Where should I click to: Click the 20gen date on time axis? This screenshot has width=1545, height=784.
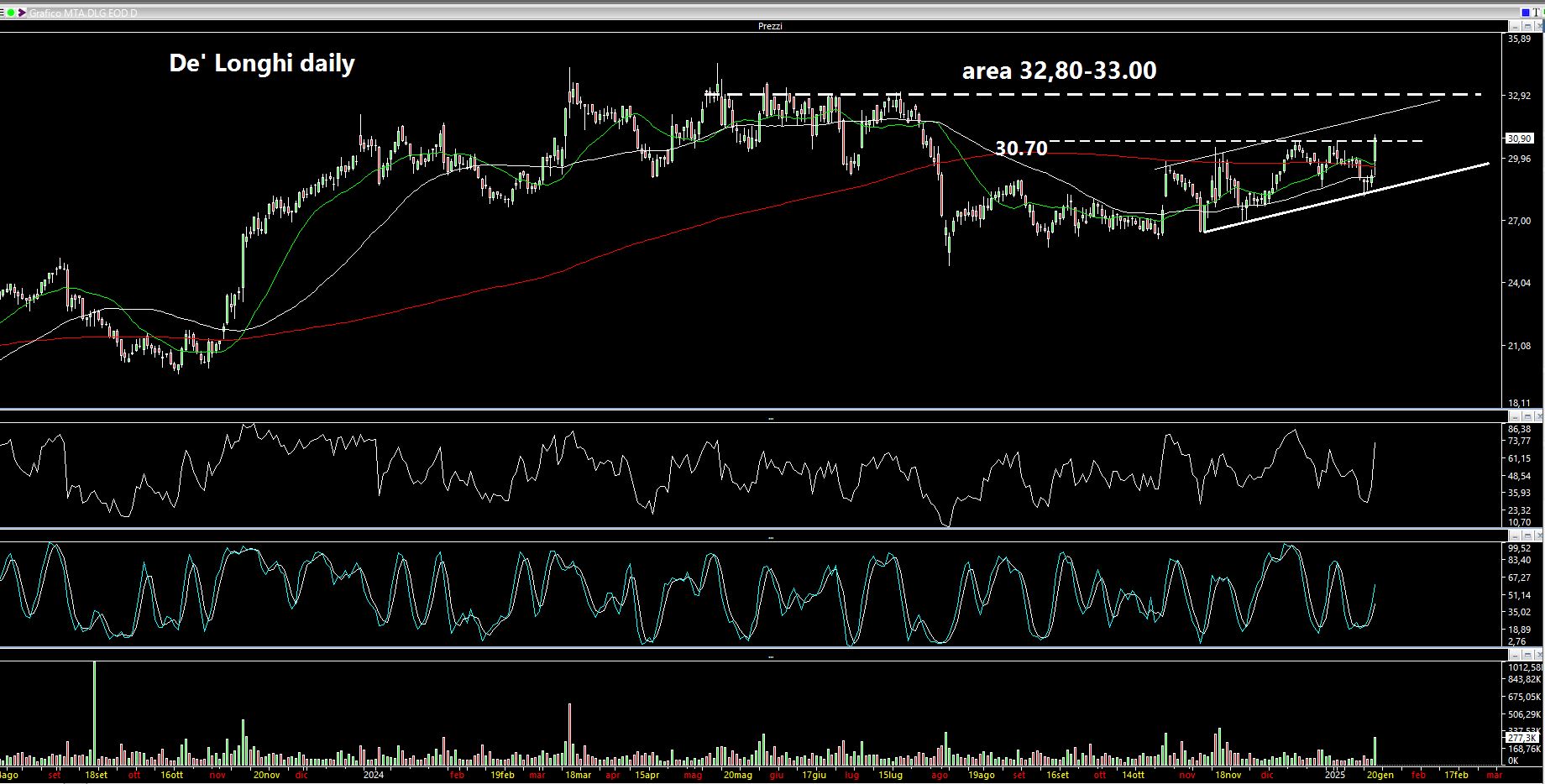[1380, 775]
